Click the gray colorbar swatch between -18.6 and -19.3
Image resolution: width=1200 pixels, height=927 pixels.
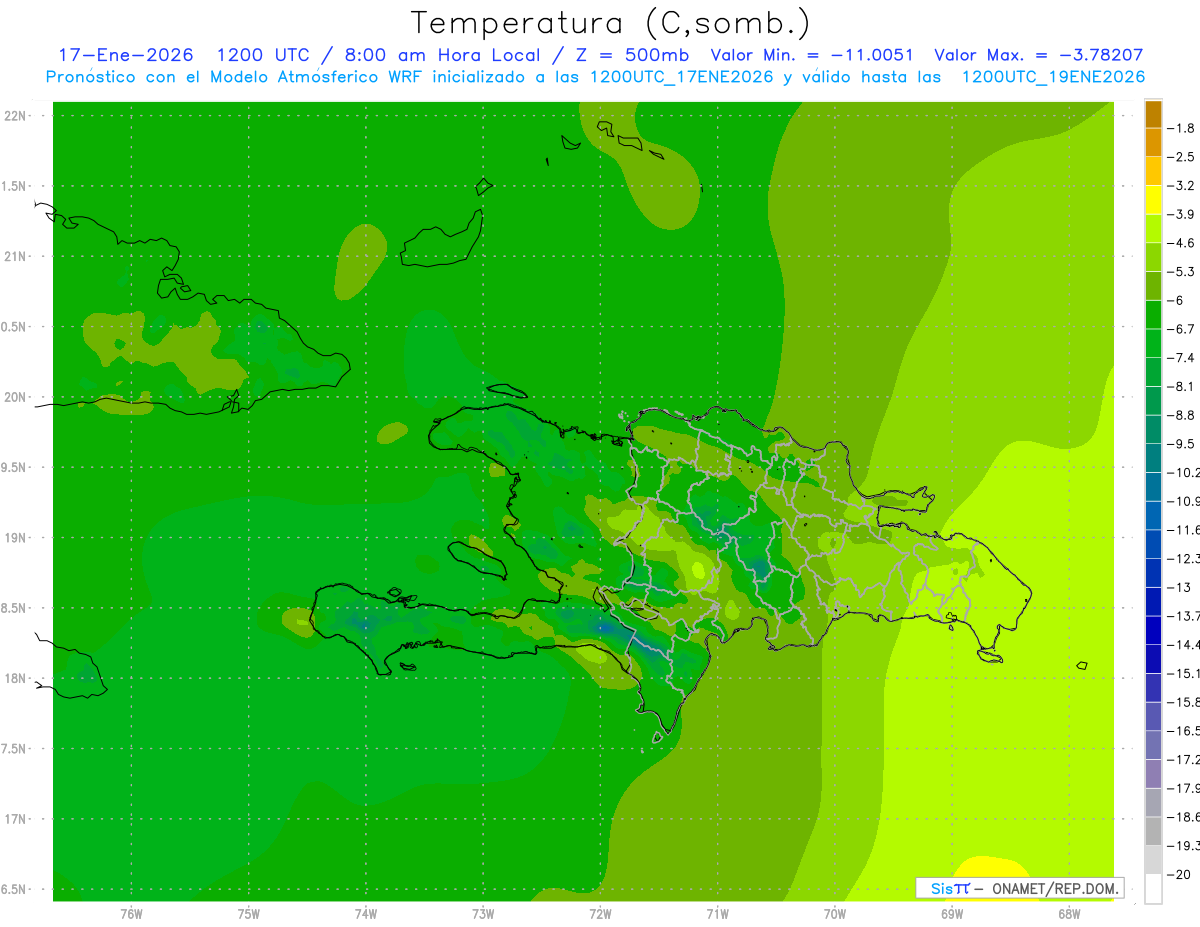click(1153, 832)
